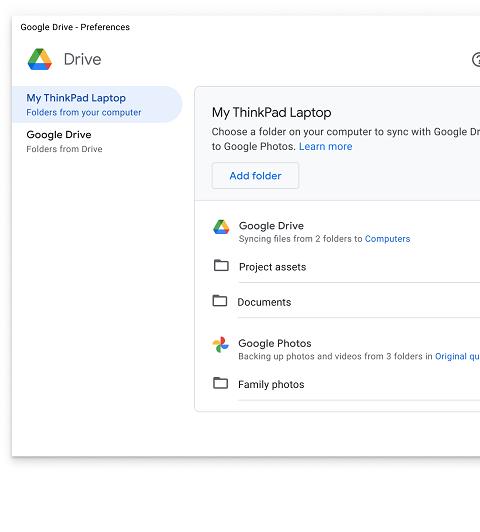Click the Google Photos pinwheel icon
The height and width of the screenshot is (532, 480).
[221, 344]
